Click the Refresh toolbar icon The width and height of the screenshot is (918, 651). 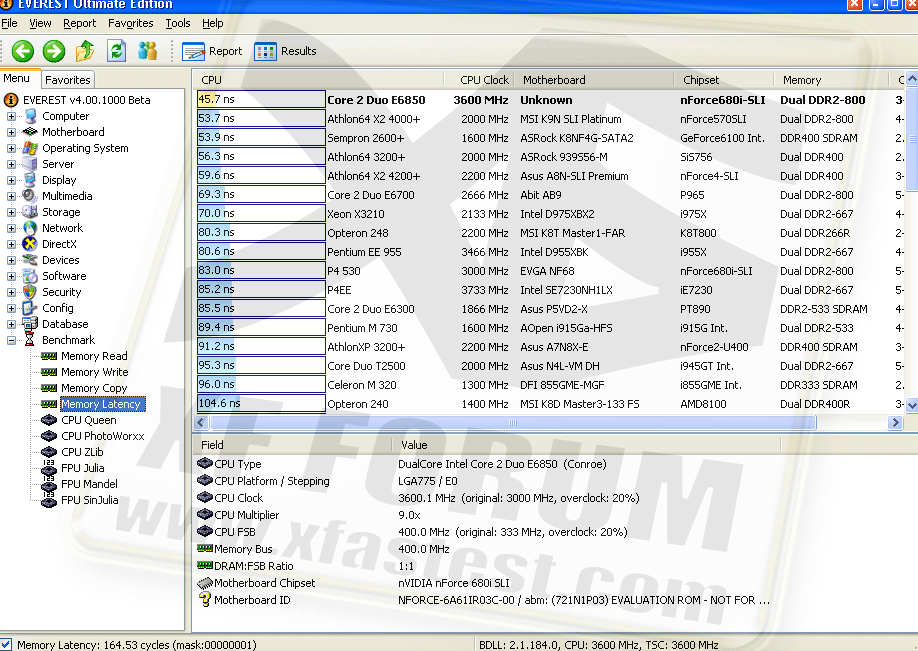(117, 51)
